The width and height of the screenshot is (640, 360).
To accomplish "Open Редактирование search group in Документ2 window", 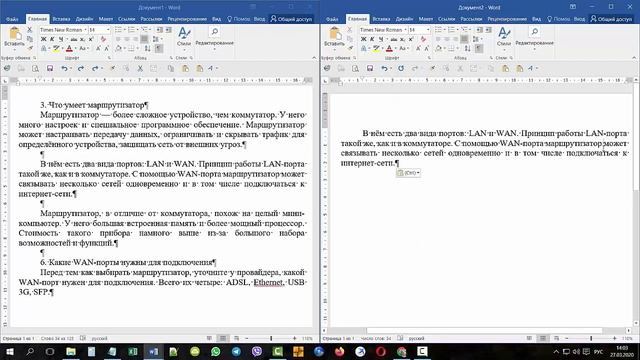I will coord(534,38).
